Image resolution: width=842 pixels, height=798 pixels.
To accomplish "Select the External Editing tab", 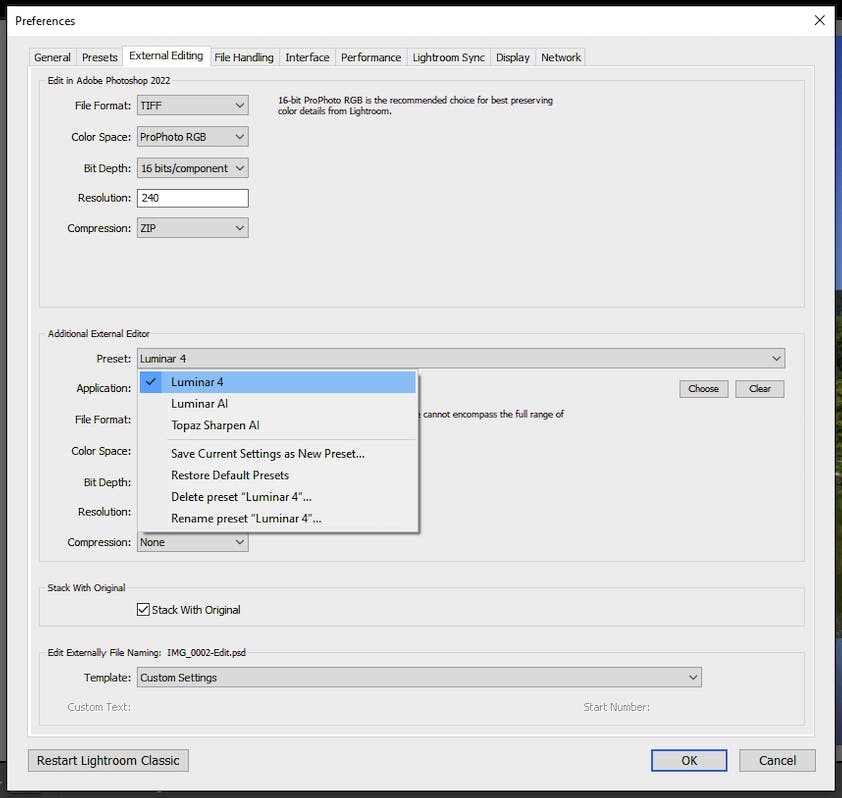I will (x=166, y=56).
